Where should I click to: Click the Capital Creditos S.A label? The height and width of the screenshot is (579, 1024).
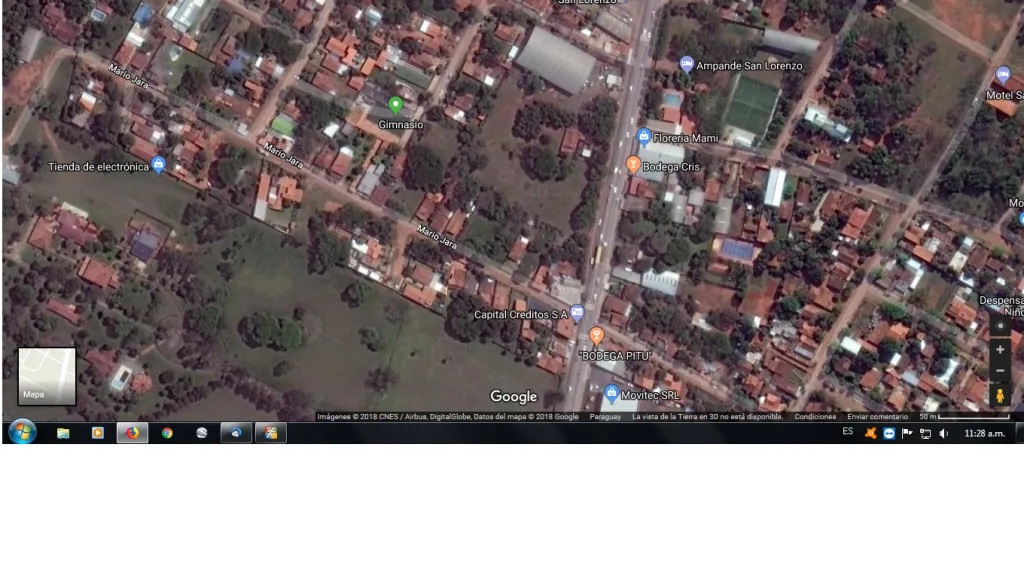[520, 315]
